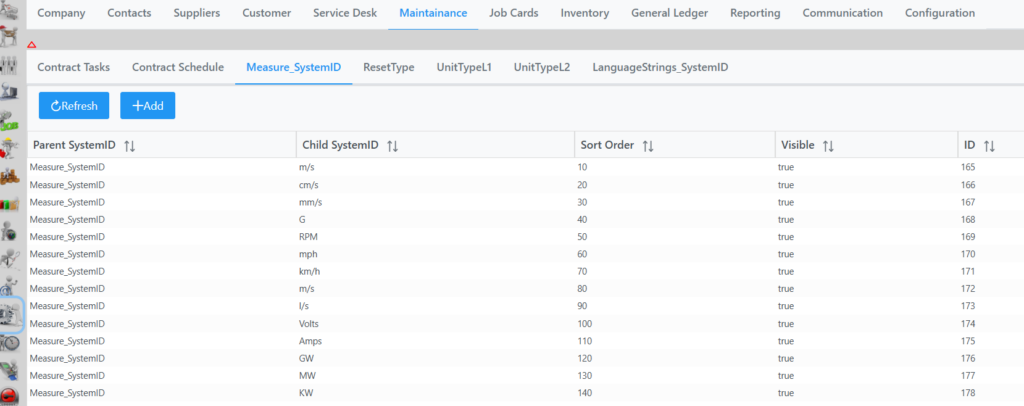Screen dimensions: 1024x406
Task: Open the Company menu tab
Action: tap(61, 14)
